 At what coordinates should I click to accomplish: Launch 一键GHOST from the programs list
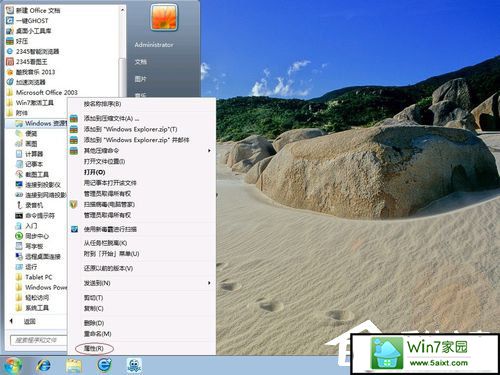pos(27,21)
